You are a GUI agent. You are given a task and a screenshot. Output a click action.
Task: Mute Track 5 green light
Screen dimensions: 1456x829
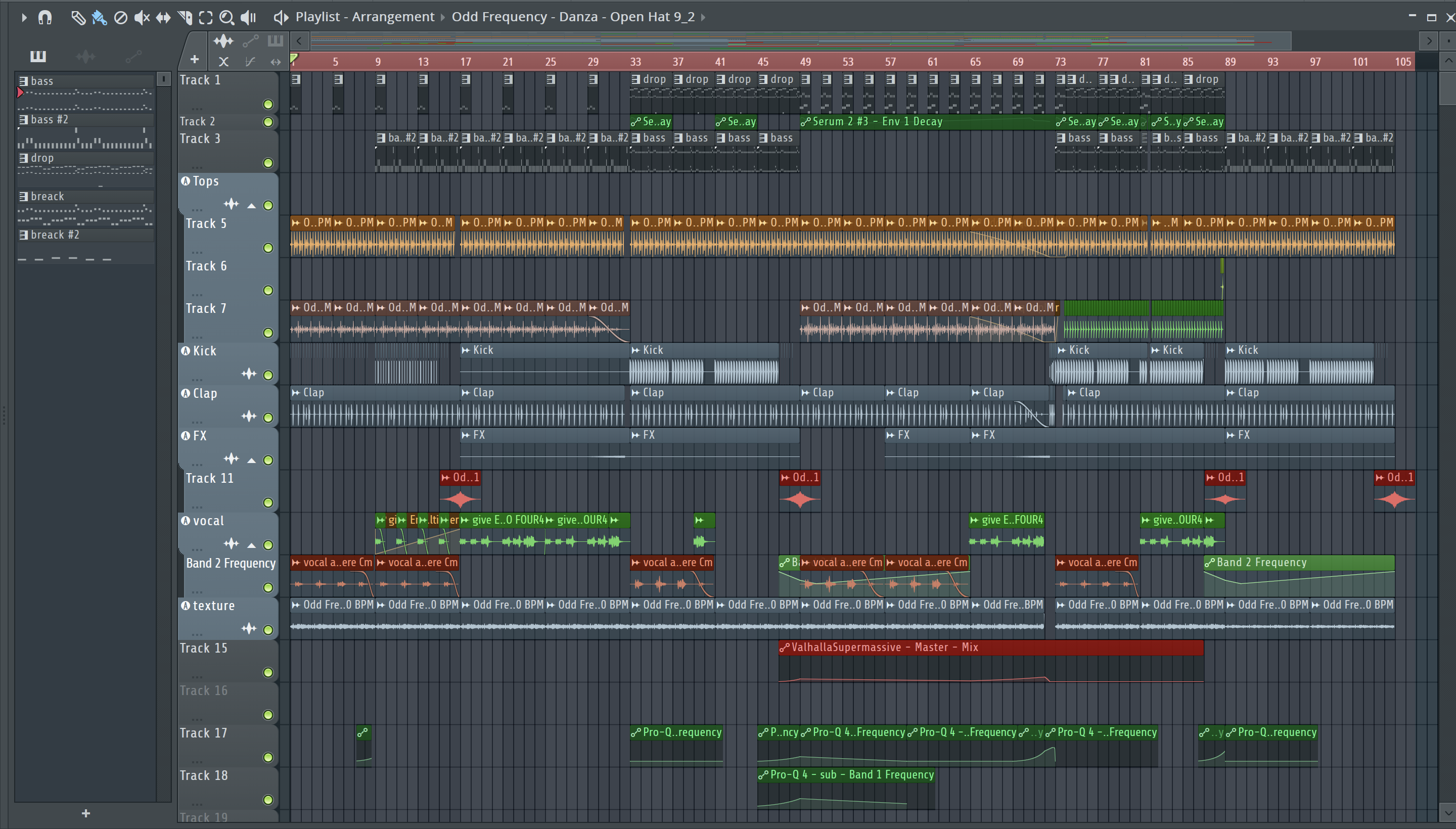pyautogui.click(x=268, y=248)
